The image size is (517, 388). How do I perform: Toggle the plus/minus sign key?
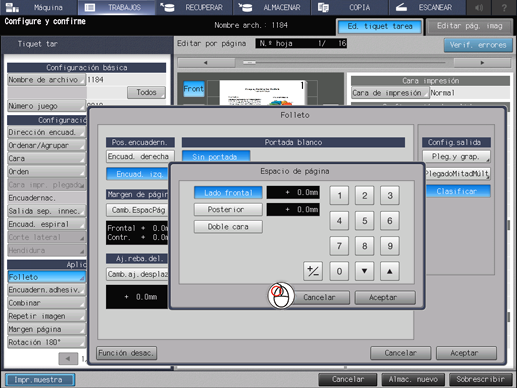coord(313,271)
